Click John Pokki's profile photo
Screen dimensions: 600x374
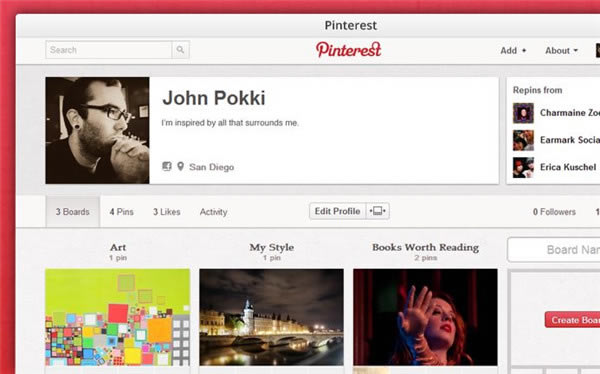coord(97,131)
